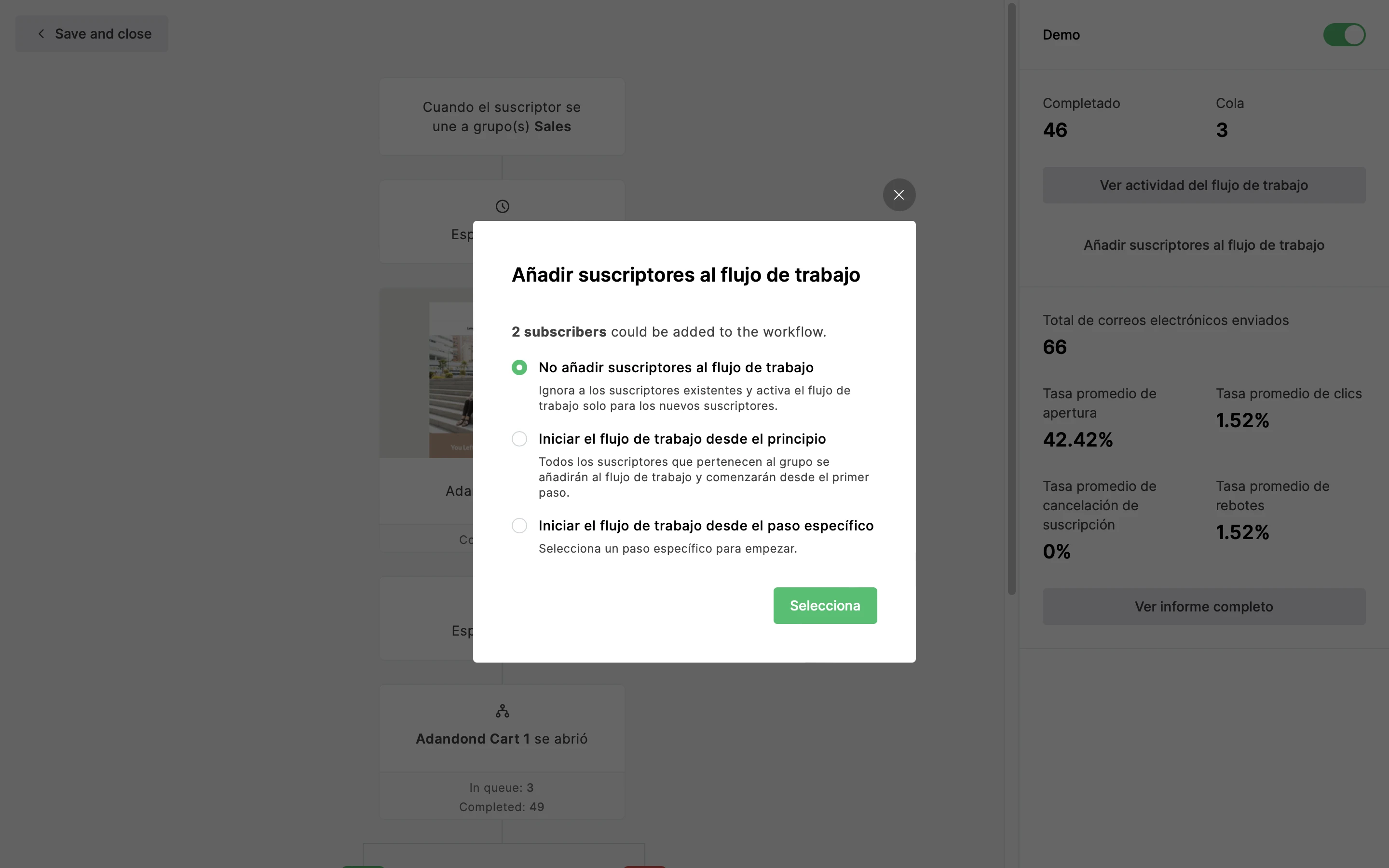Click the '2 subscribers' text in dialog
The width and height of the screenshot is (1389, 868).
coord(558,332)
